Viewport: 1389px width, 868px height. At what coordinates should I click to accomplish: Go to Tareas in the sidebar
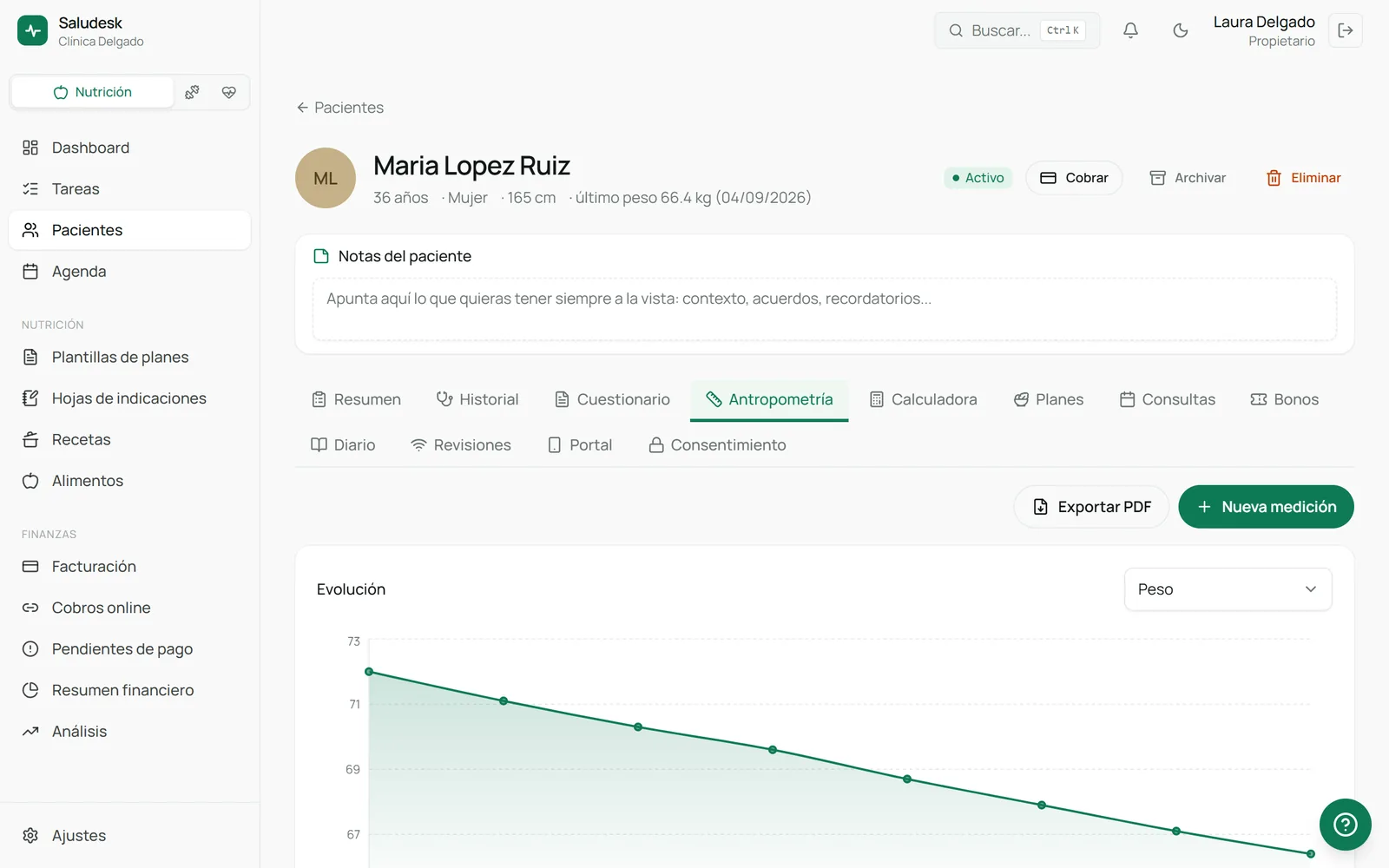point(129,189)
